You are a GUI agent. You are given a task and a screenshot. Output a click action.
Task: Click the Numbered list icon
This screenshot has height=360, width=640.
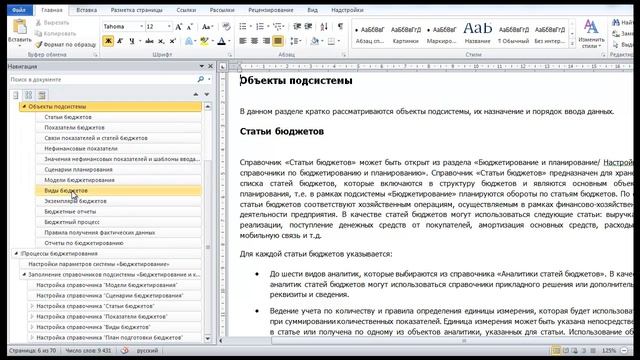tap(260, 27)
